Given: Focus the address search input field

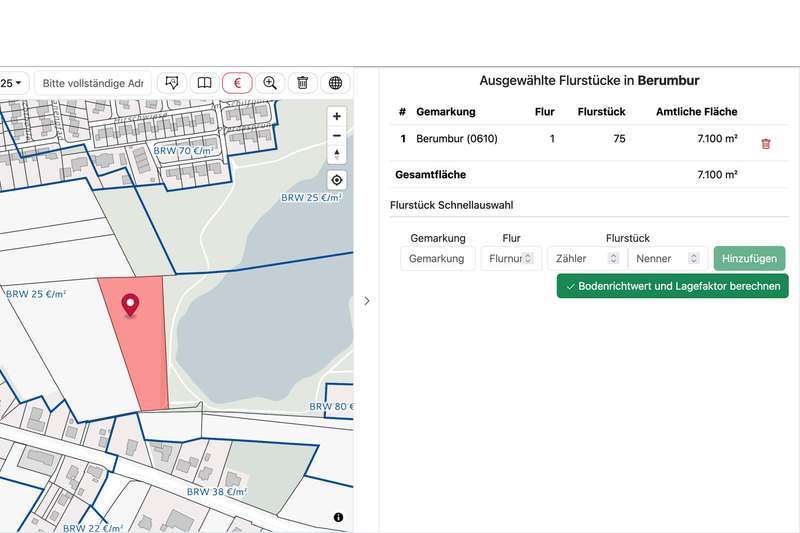Looking at the screenshot, I should coord(93,83).
